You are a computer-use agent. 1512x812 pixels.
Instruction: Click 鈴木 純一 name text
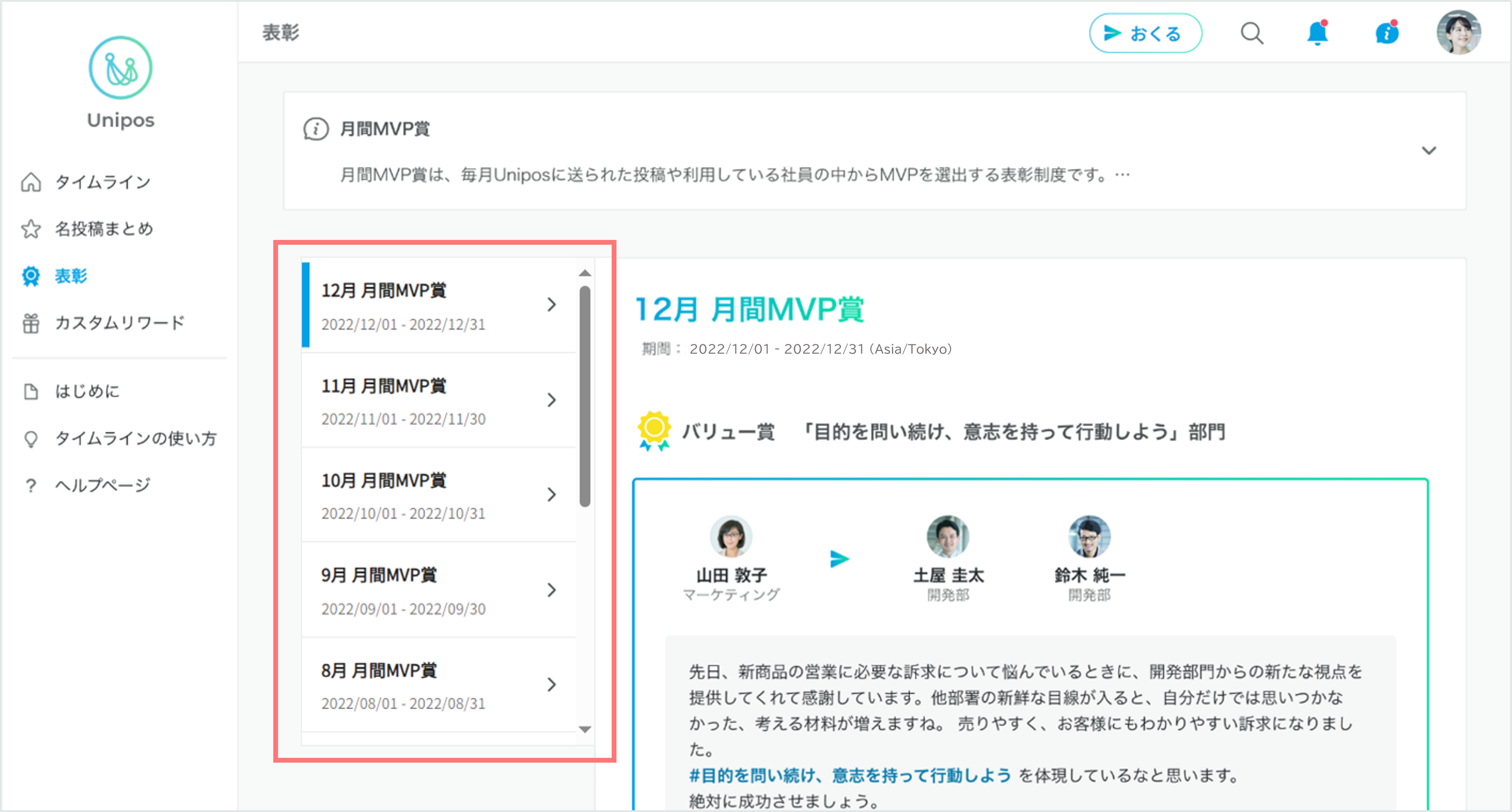[x=1089, y=575]
